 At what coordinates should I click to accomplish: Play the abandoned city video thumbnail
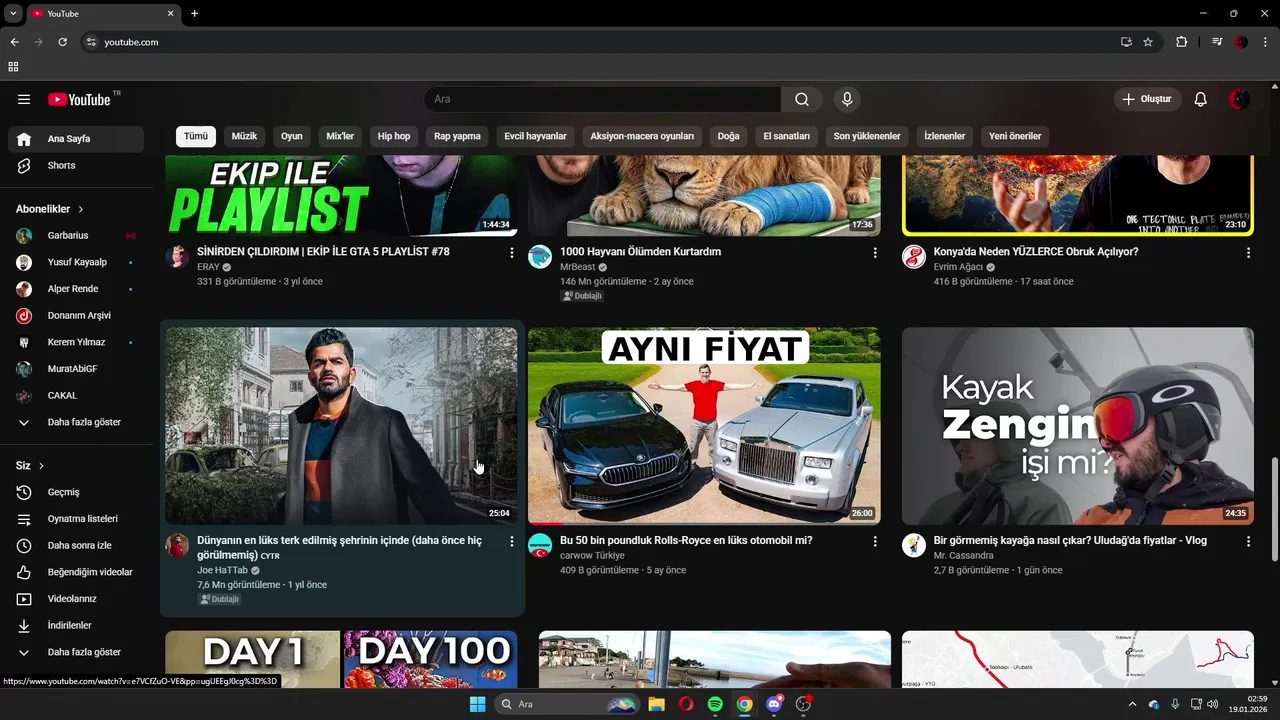(341, 426)
